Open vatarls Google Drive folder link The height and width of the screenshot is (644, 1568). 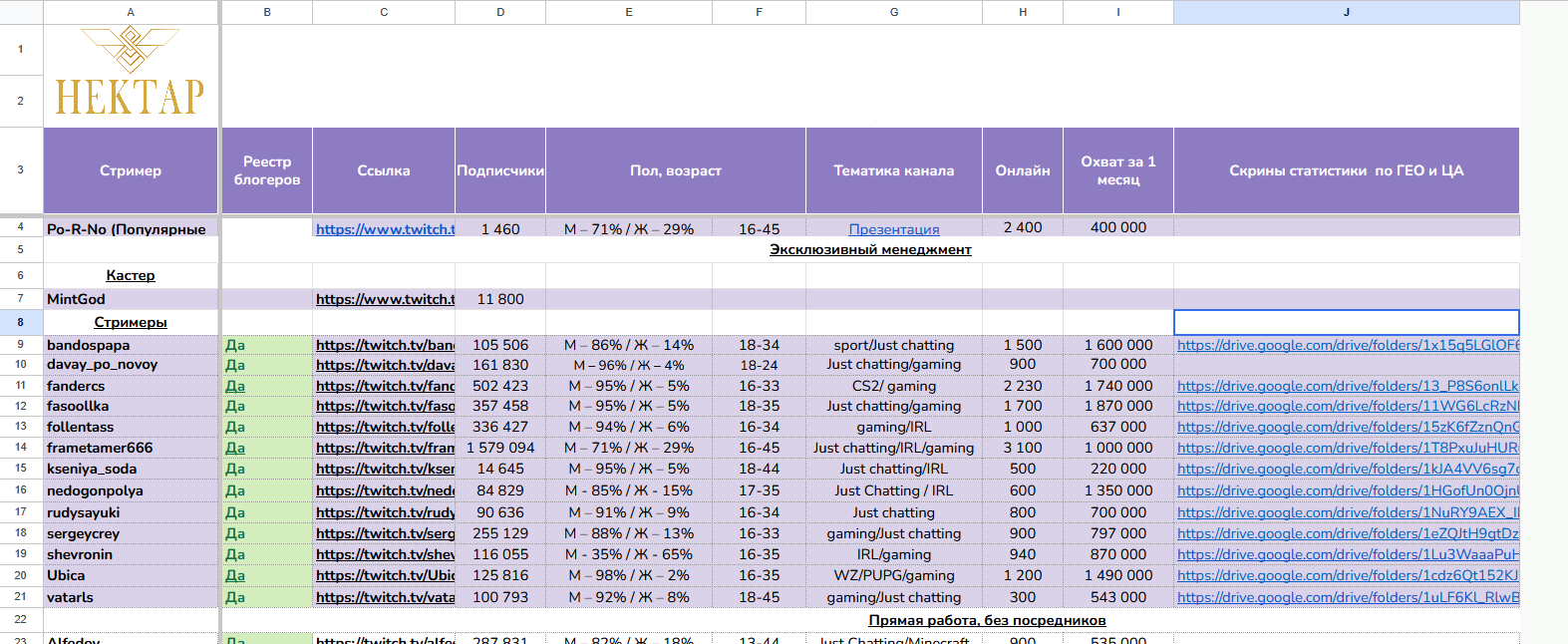coord(1348,597)
